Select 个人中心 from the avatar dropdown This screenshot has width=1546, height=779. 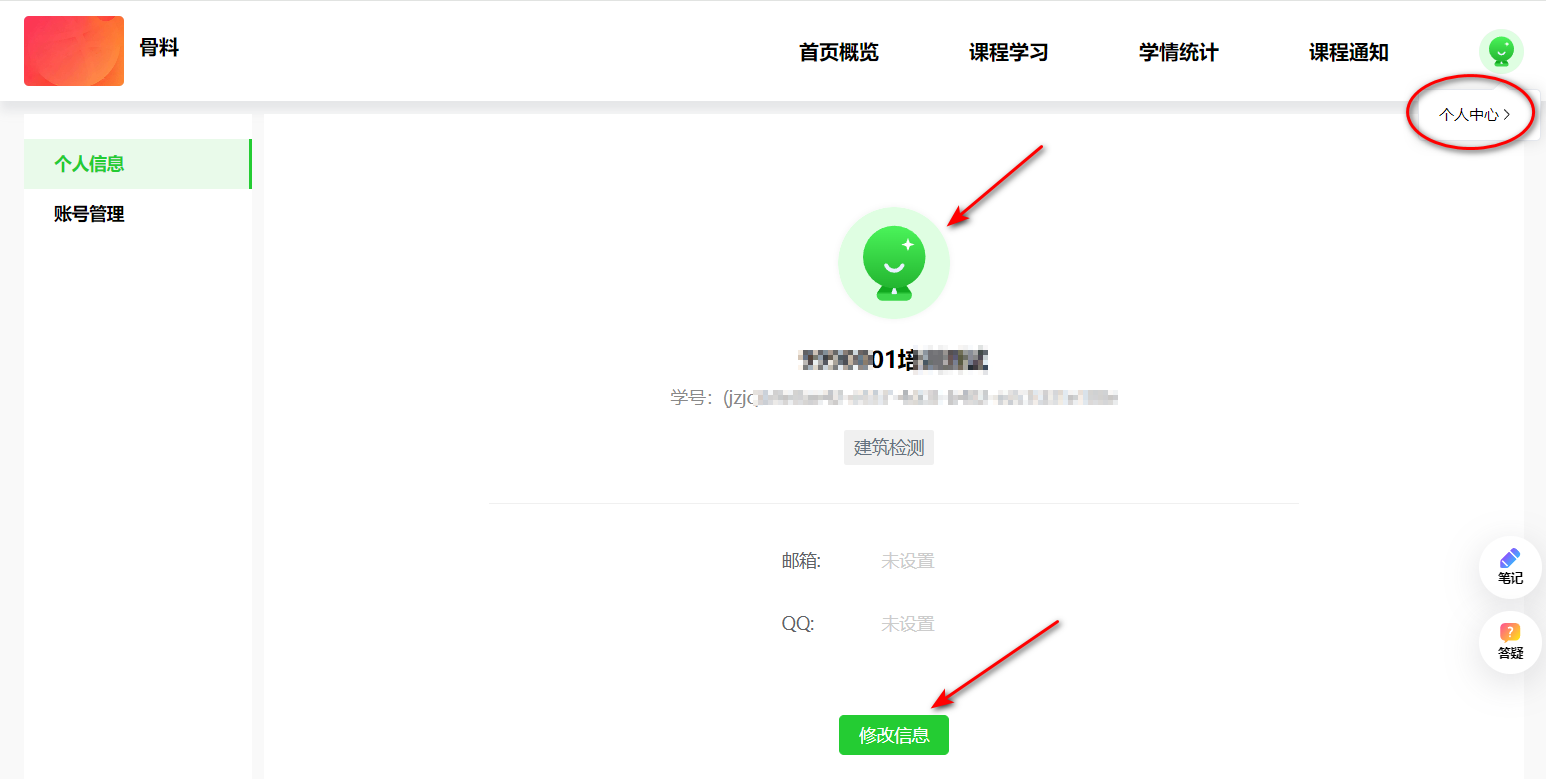(x=1468, y=115)
